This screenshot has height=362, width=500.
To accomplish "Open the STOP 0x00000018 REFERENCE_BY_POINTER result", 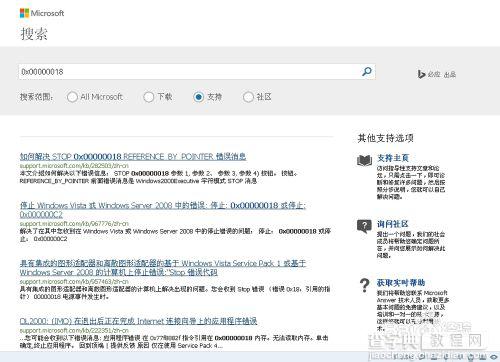I will pyautogui.click(x=133, y=156).
